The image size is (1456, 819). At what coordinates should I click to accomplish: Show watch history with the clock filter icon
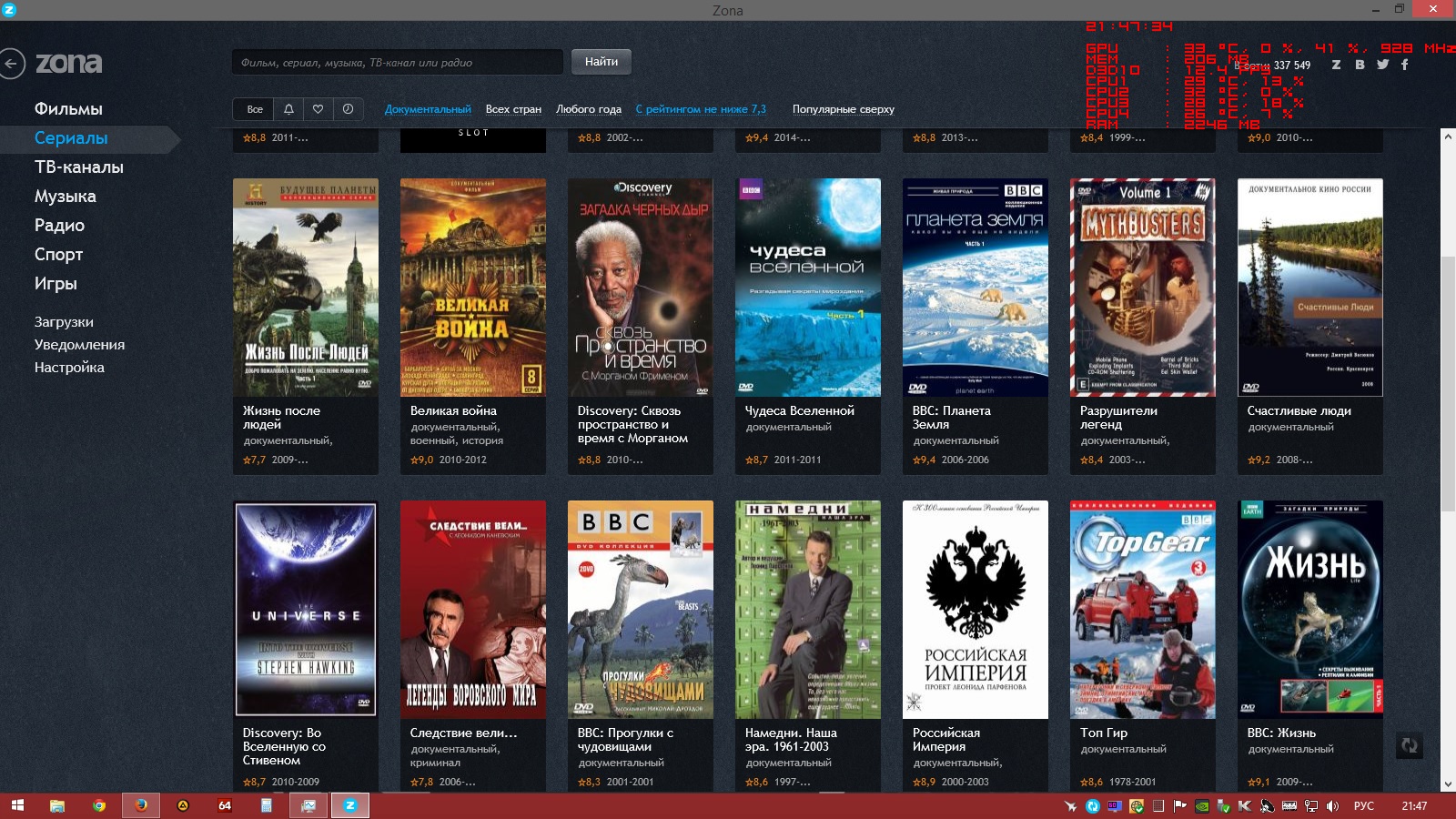tap(348, 109)
